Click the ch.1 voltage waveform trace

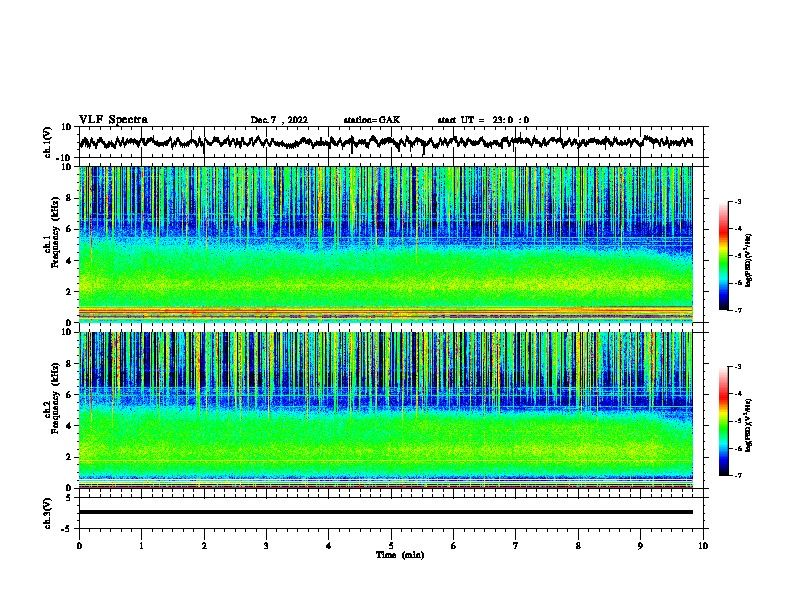(386, 142)
